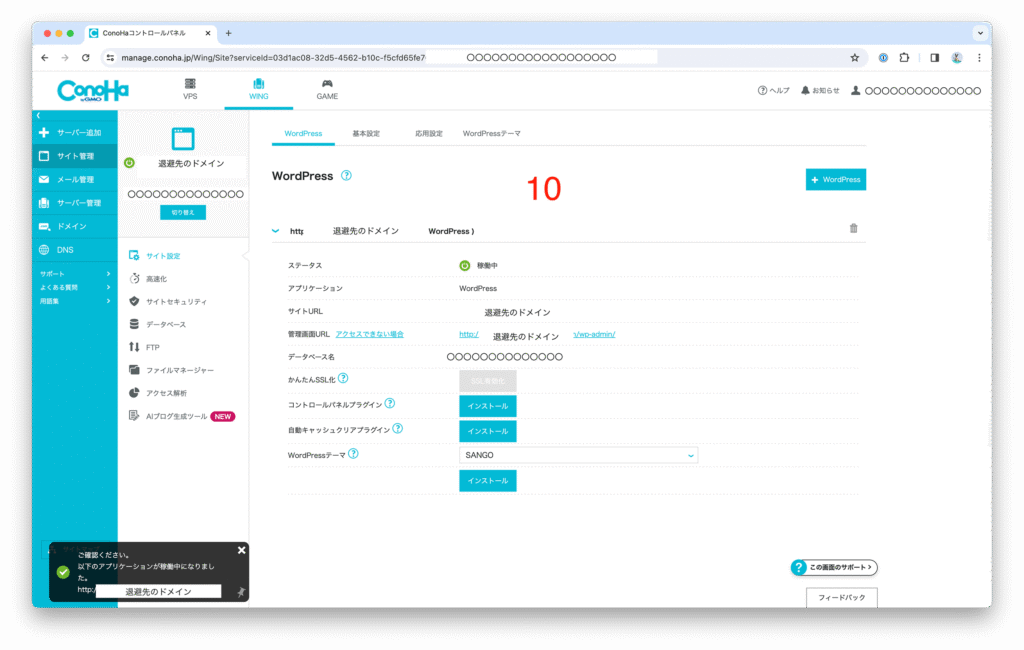Open browser extensions puzzle icon
The height and width of the screenshot is (650, 1024).
tap(904, 57)
